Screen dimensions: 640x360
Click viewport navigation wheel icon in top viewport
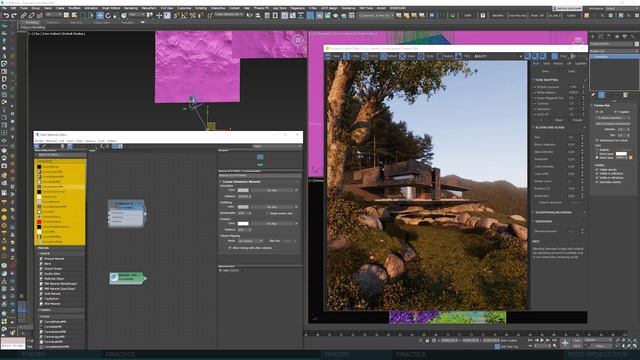[298, 40]
